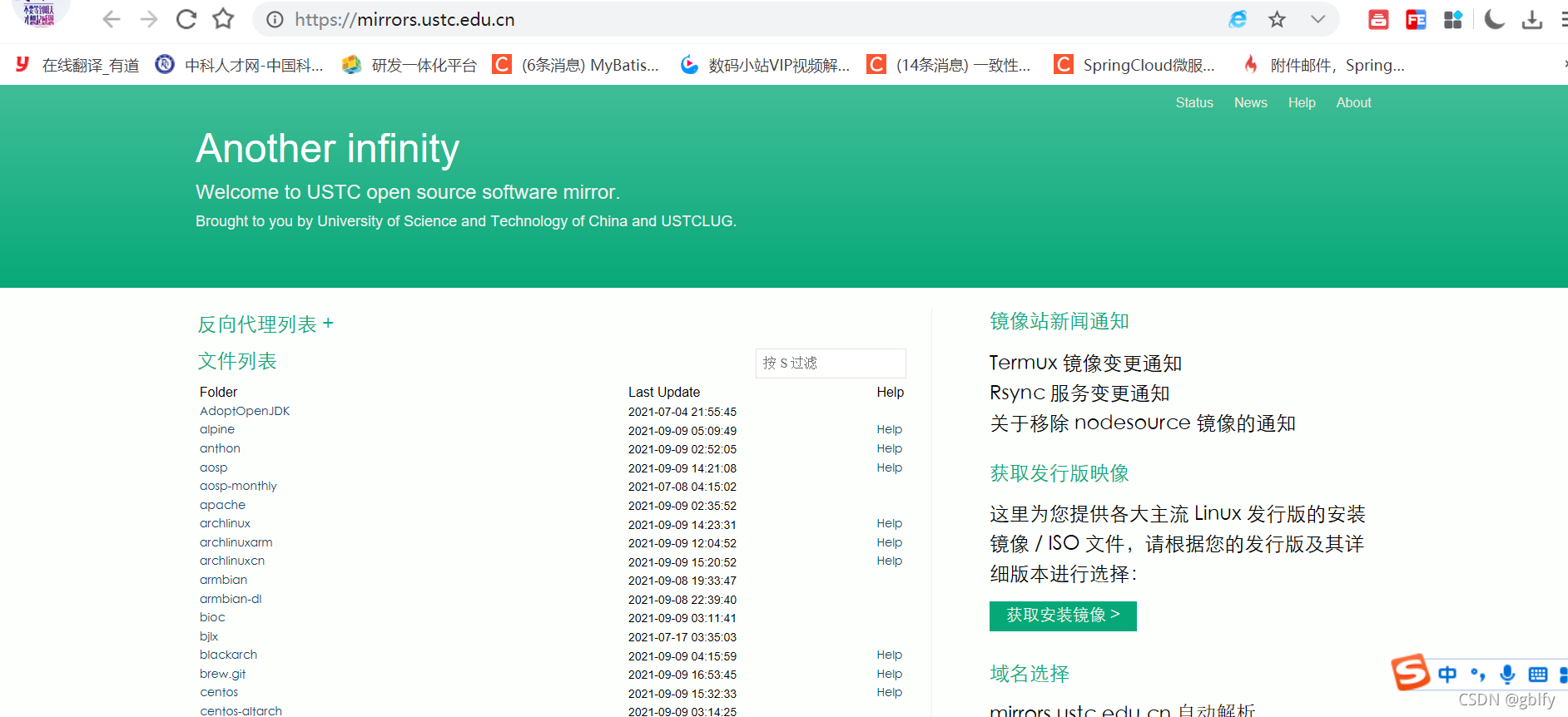Screen dimensions: 1568x717
Task: Open the 在线翻译_有道 bookmark
Action: [x=77, y=65]
